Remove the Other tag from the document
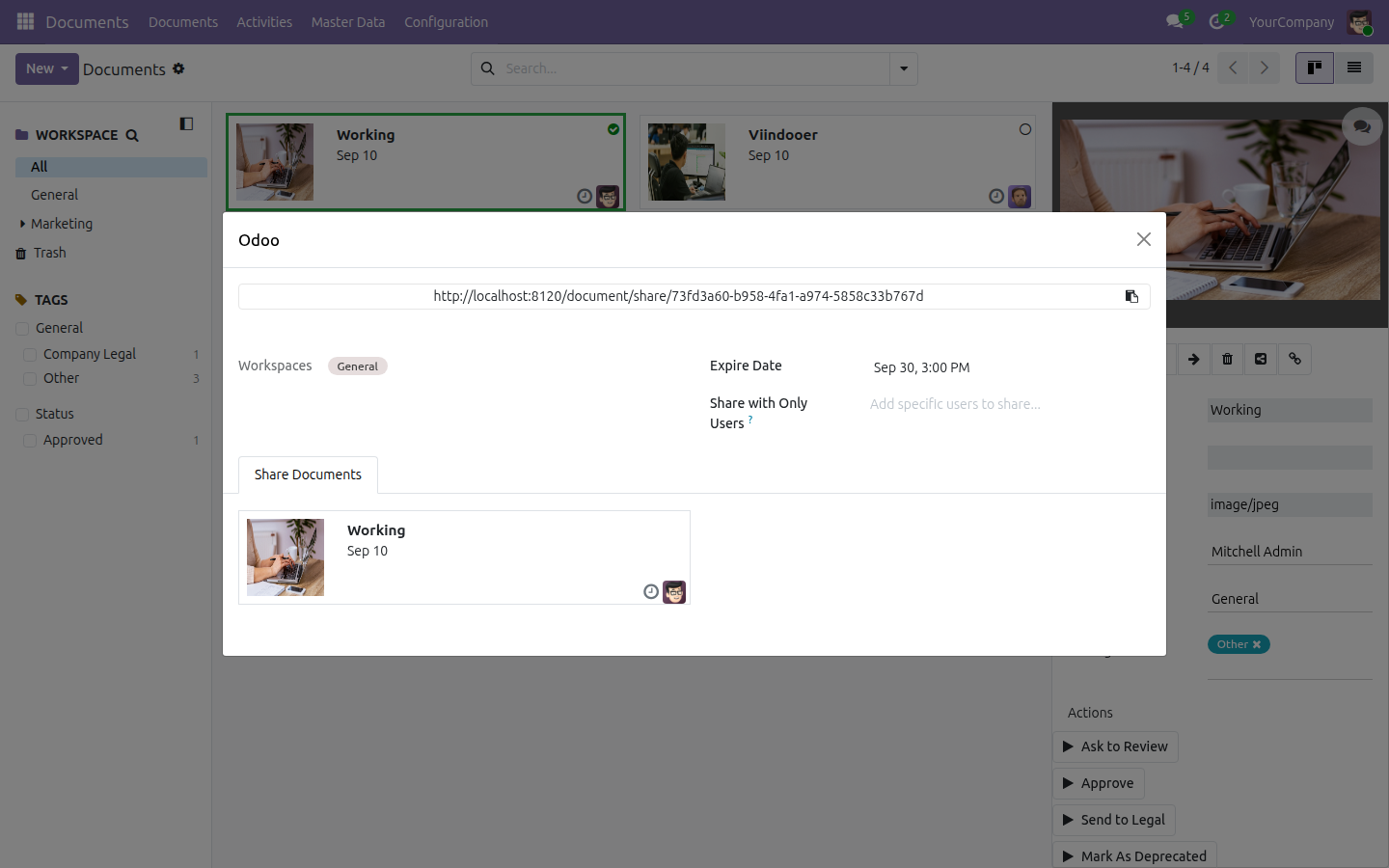The image size is (1389, 868). 1257,644
